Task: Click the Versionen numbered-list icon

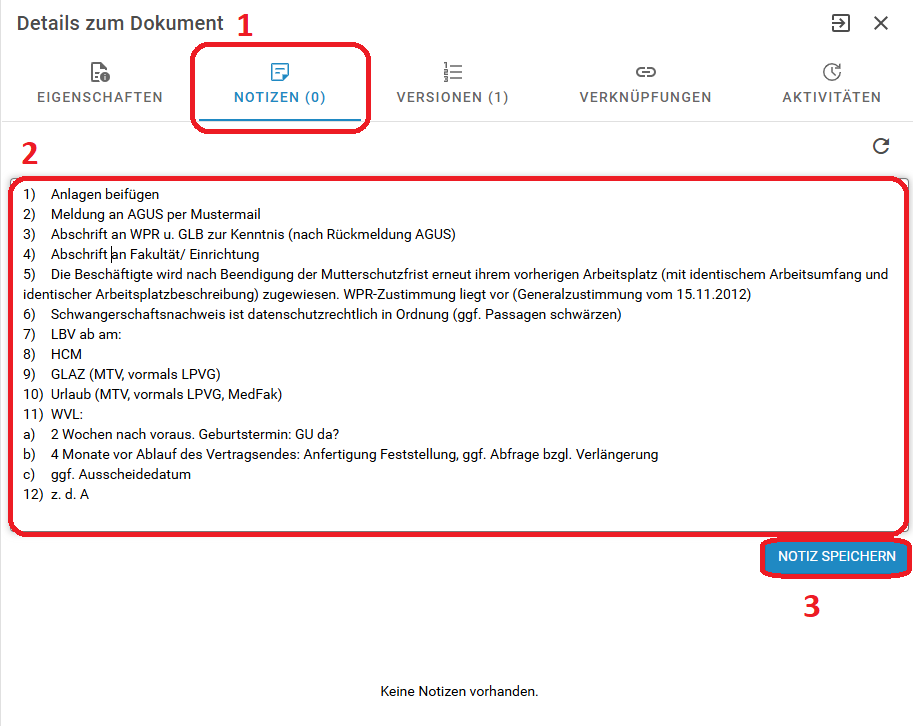Action: tap(452, 72)
